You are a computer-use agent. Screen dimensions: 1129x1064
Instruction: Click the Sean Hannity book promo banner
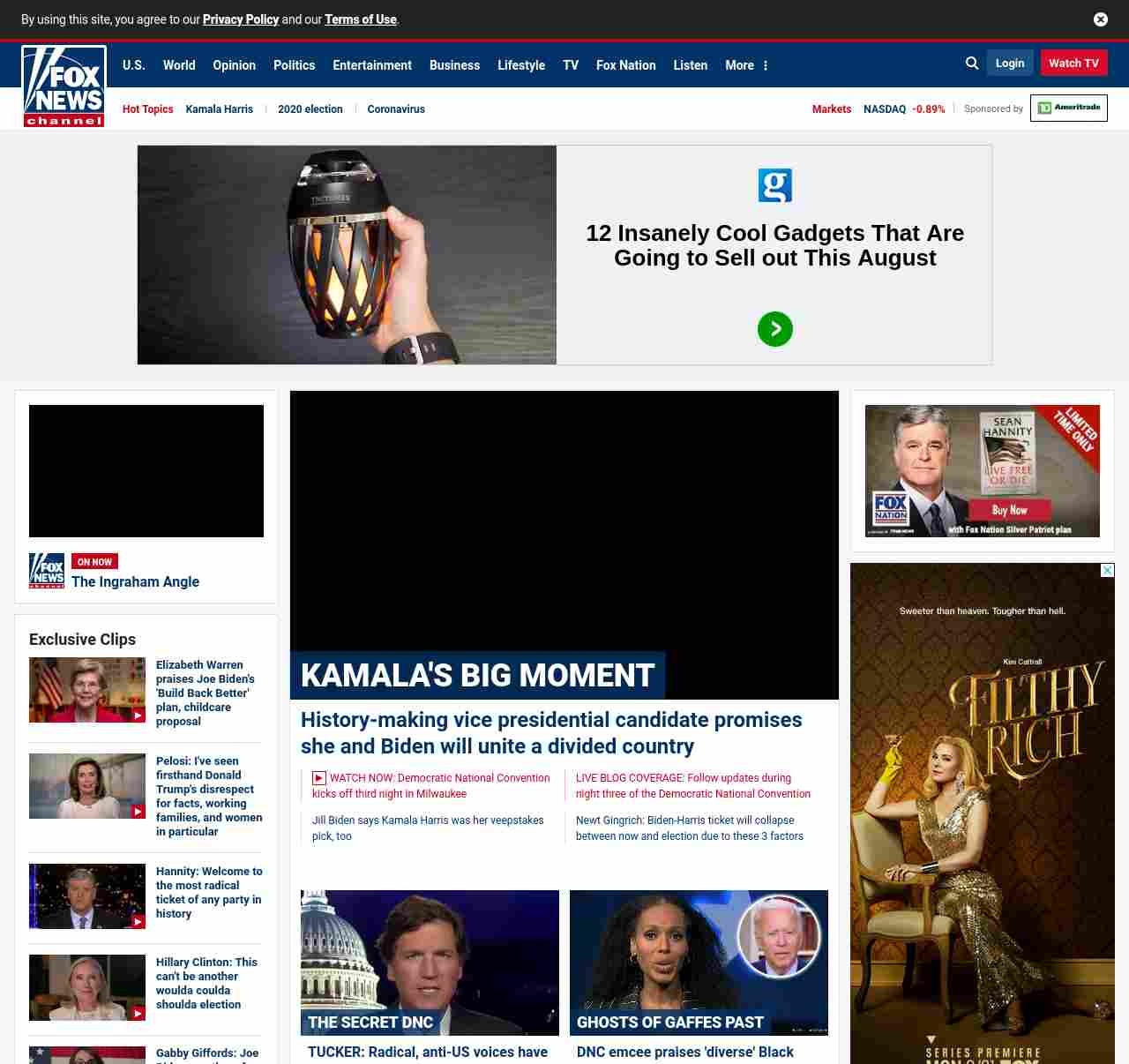(x=982, y=471)
